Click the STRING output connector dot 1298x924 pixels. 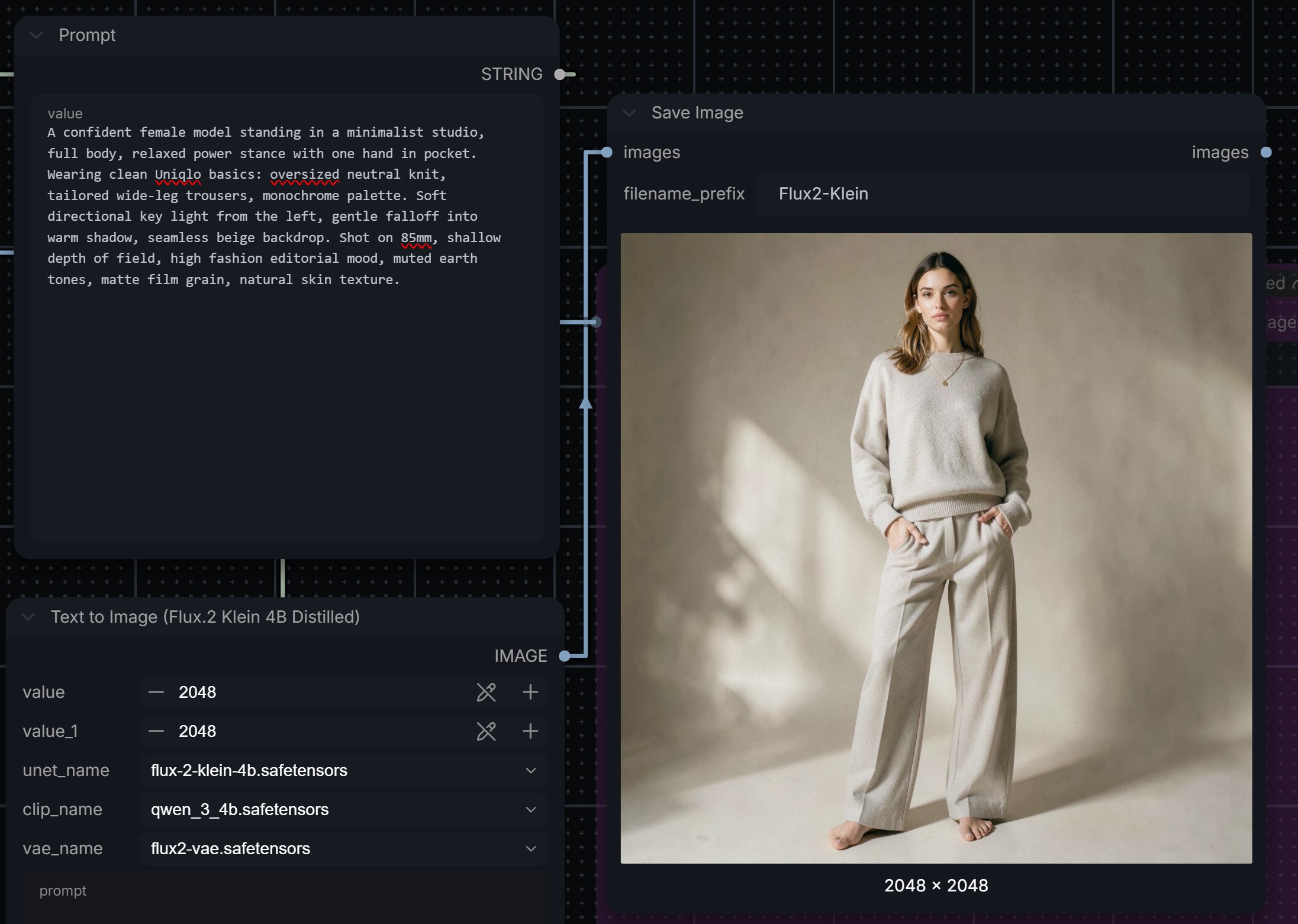click(559, 75)
